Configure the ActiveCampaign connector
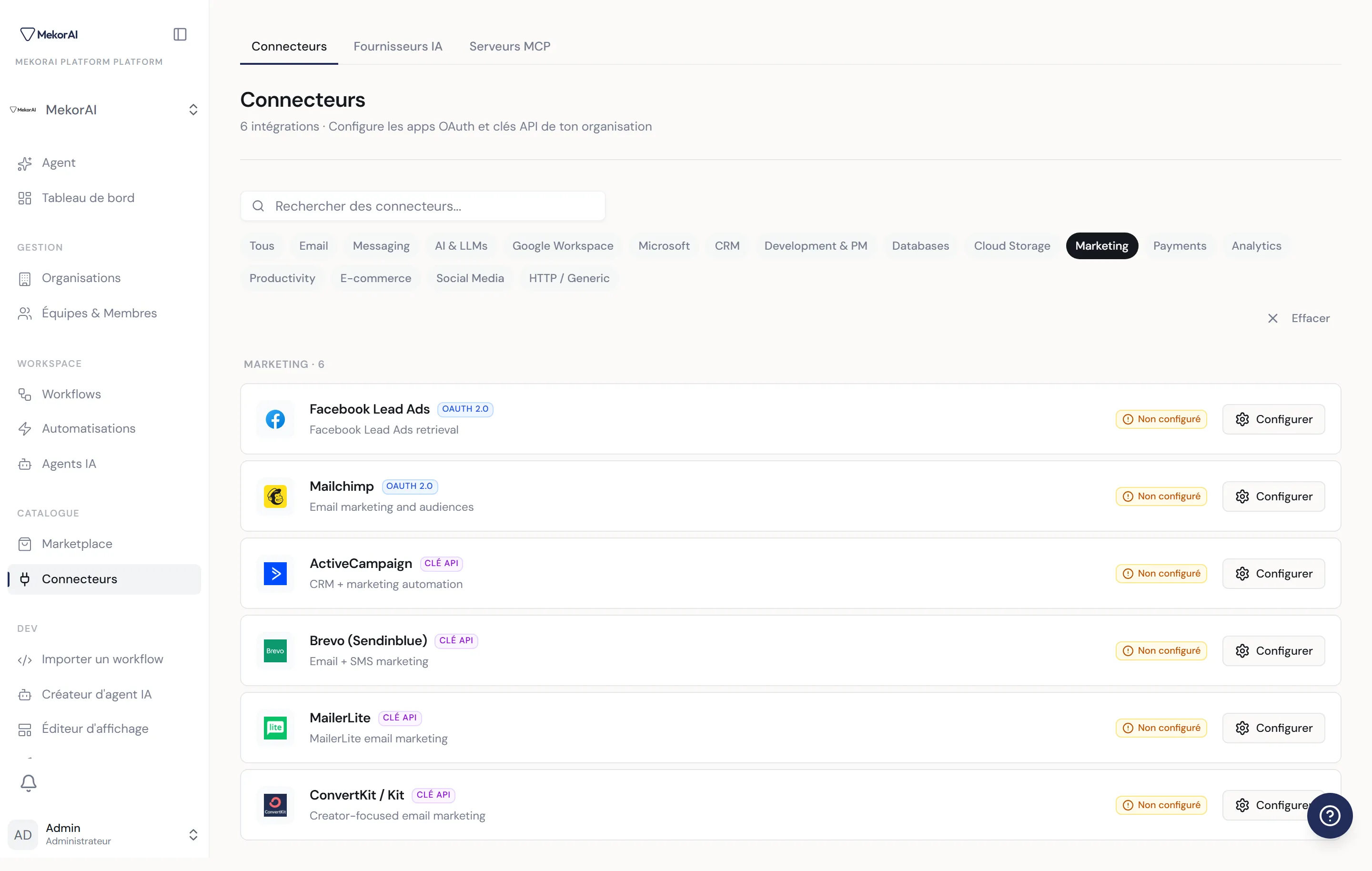 pyautogui.click(x=1273, y=574)
